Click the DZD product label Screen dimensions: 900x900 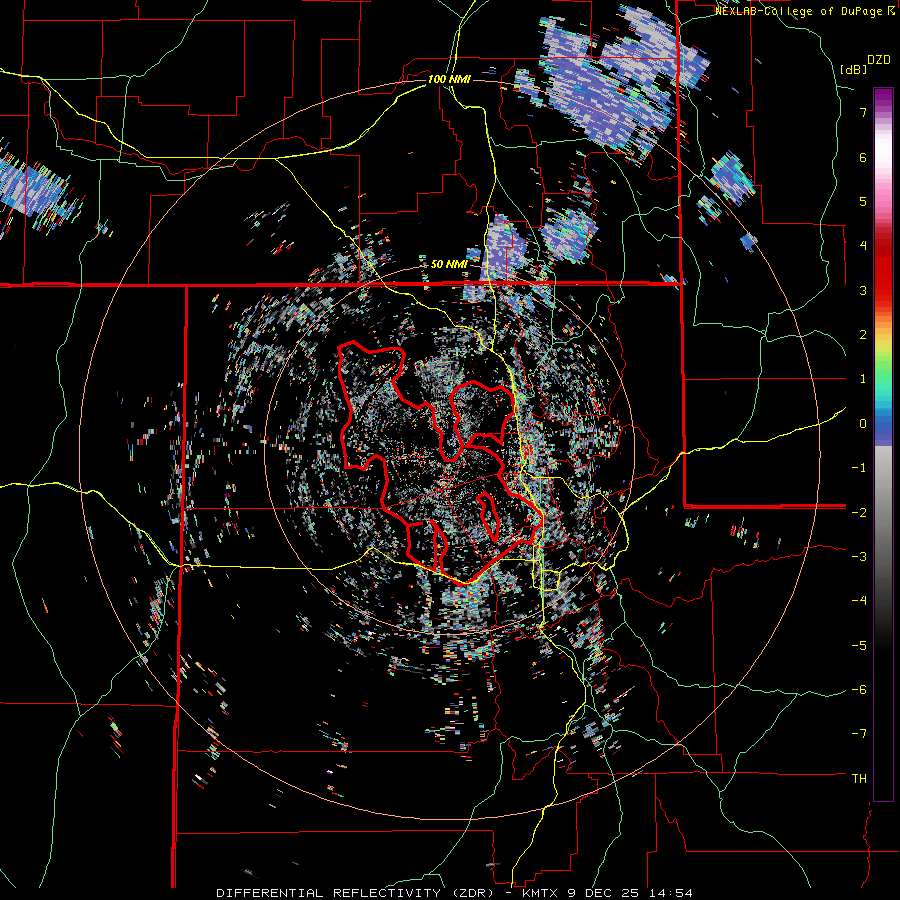click(x=879, y=60)
